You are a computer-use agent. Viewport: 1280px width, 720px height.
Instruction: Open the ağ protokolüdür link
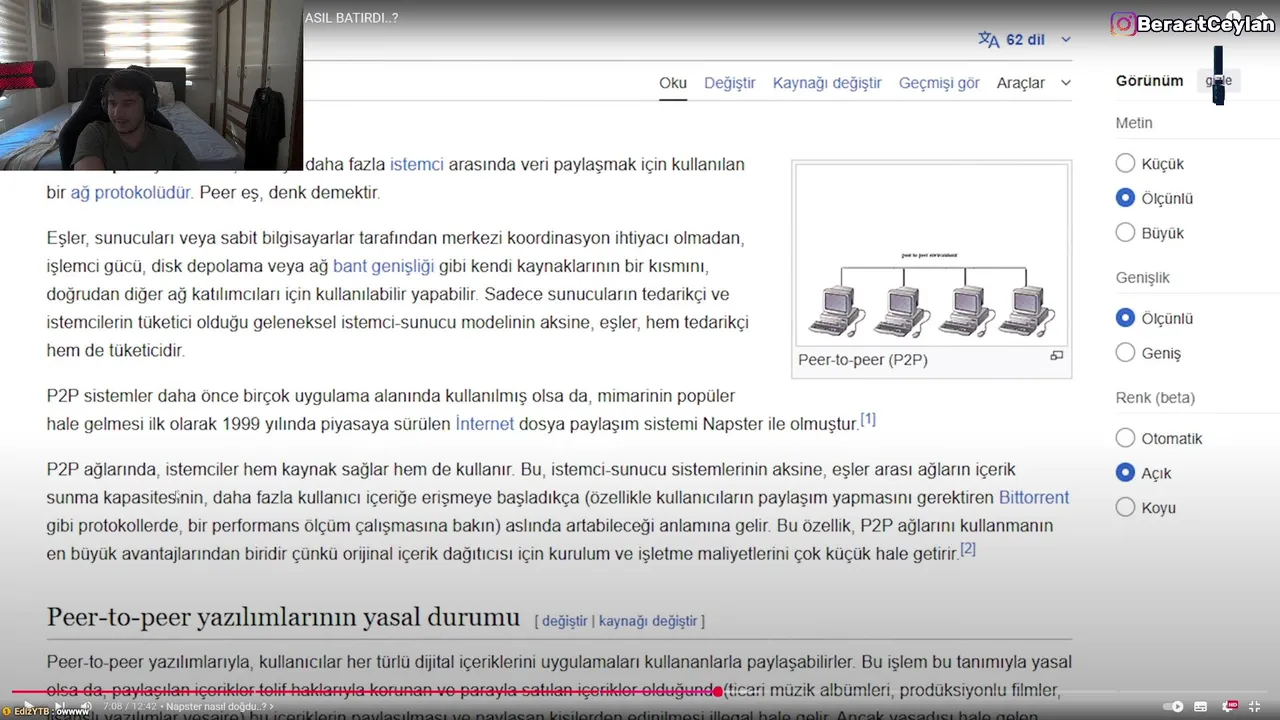coord(130,192)
